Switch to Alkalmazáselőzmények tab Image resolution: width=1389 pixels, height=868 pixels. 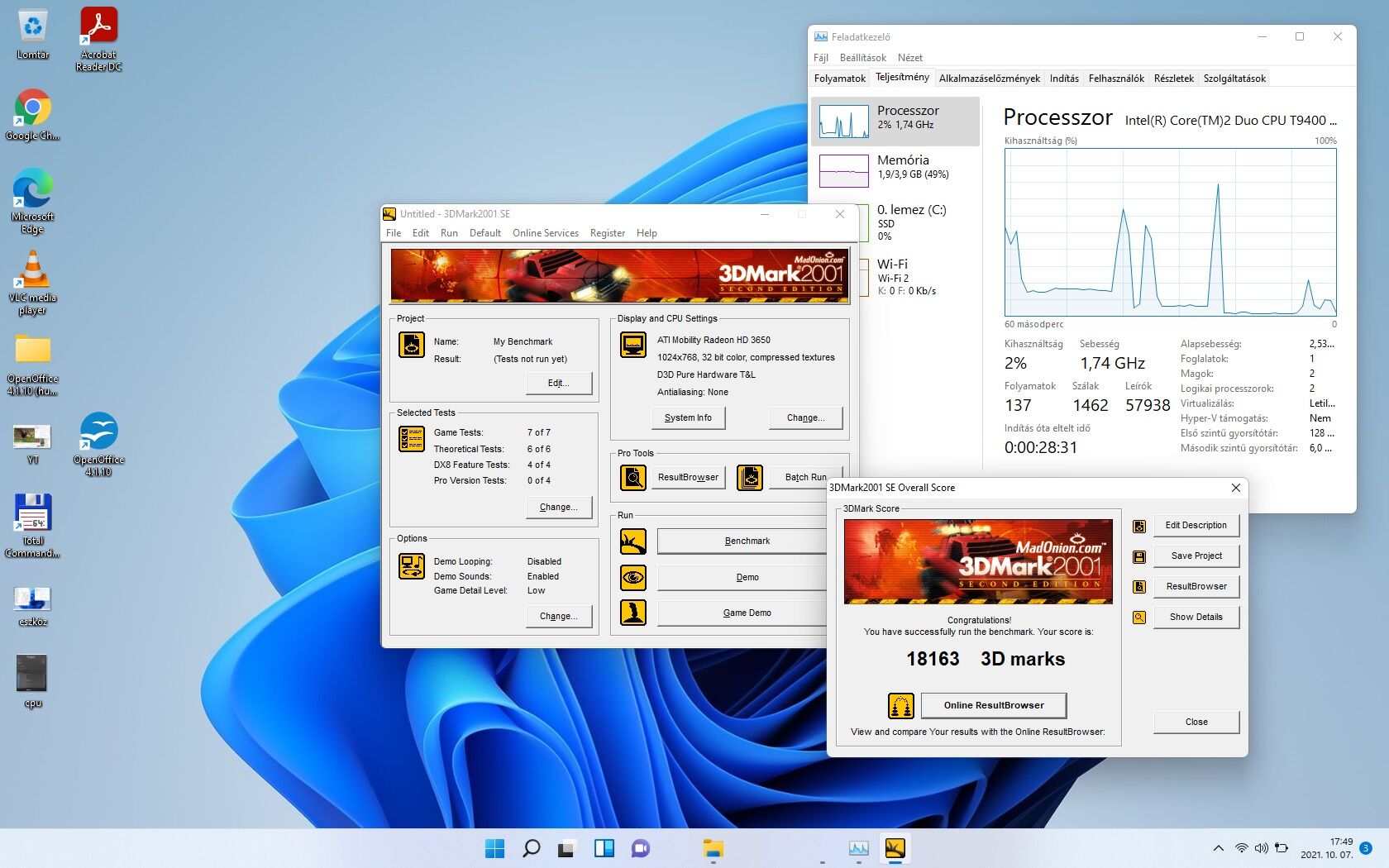coord(990,79)
